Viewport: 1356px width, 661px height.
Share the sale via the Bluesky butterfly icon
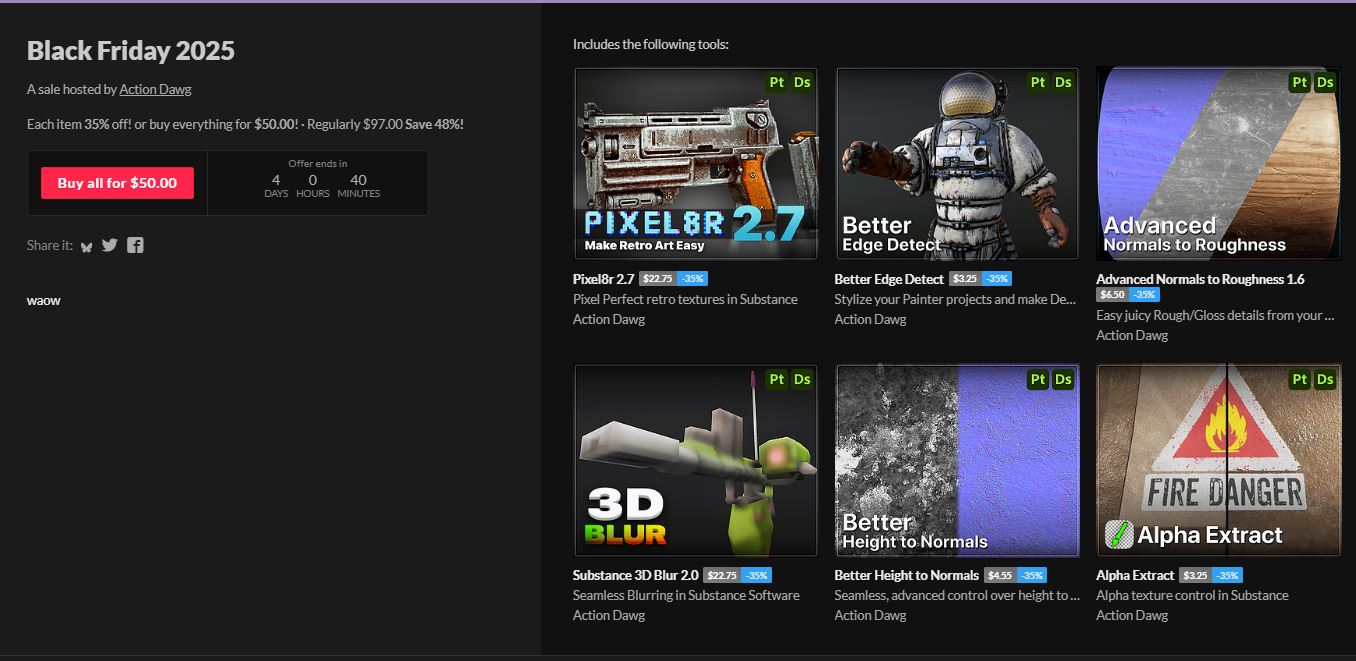[87, 246]
